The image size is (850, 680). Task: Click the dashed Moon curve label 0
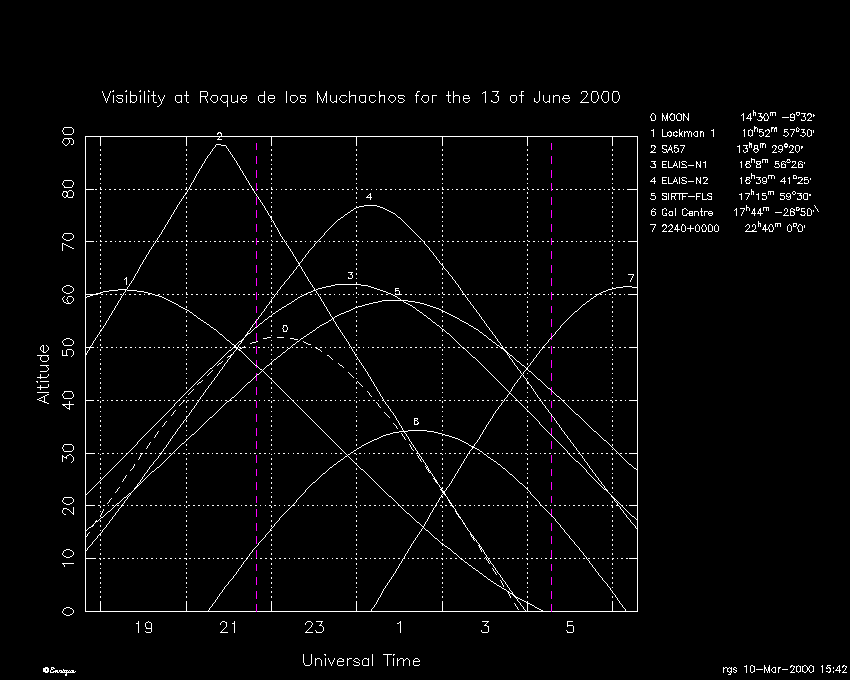(x=284, y=328)
